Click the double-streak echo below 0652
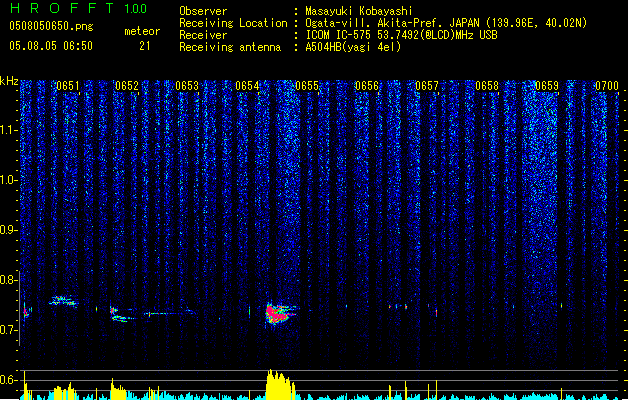This screenshot has height=400, width=629. point(120,315)
